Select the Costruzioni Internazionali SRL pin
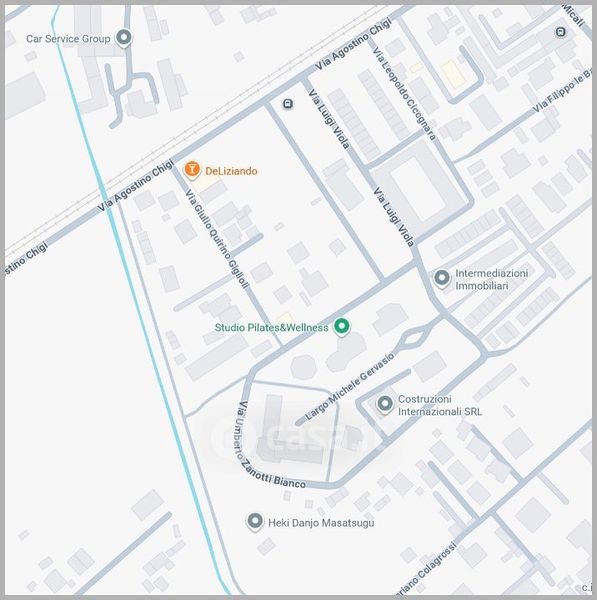 pos(385,404)
